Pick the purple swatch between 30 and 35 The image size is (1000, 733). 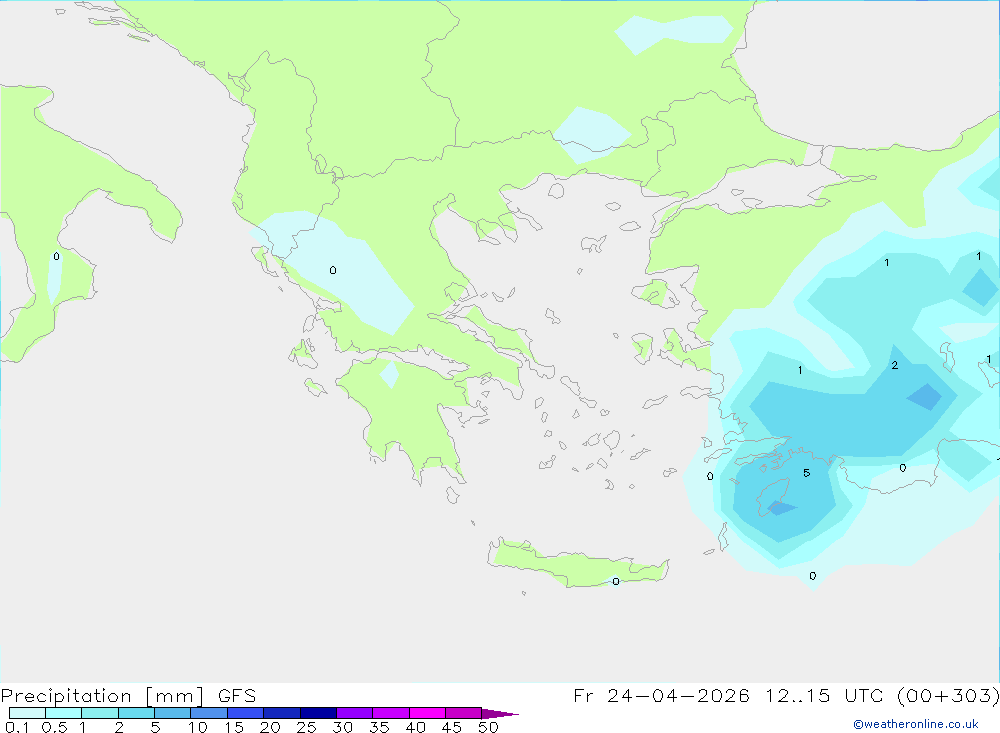coord(354,713)
